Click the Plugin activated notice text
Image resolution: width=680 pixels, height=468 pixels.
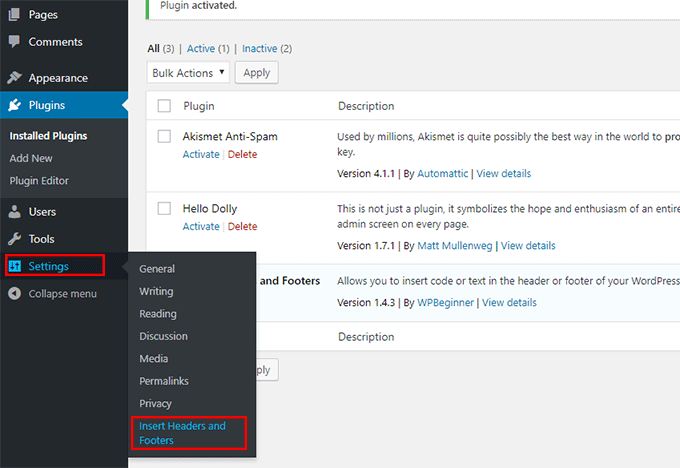(199, 6)
